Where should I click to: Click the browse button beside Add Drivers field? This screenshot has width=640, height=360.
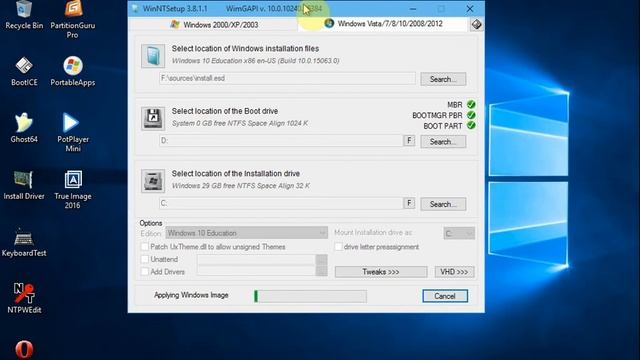click(x=322, y=271)
